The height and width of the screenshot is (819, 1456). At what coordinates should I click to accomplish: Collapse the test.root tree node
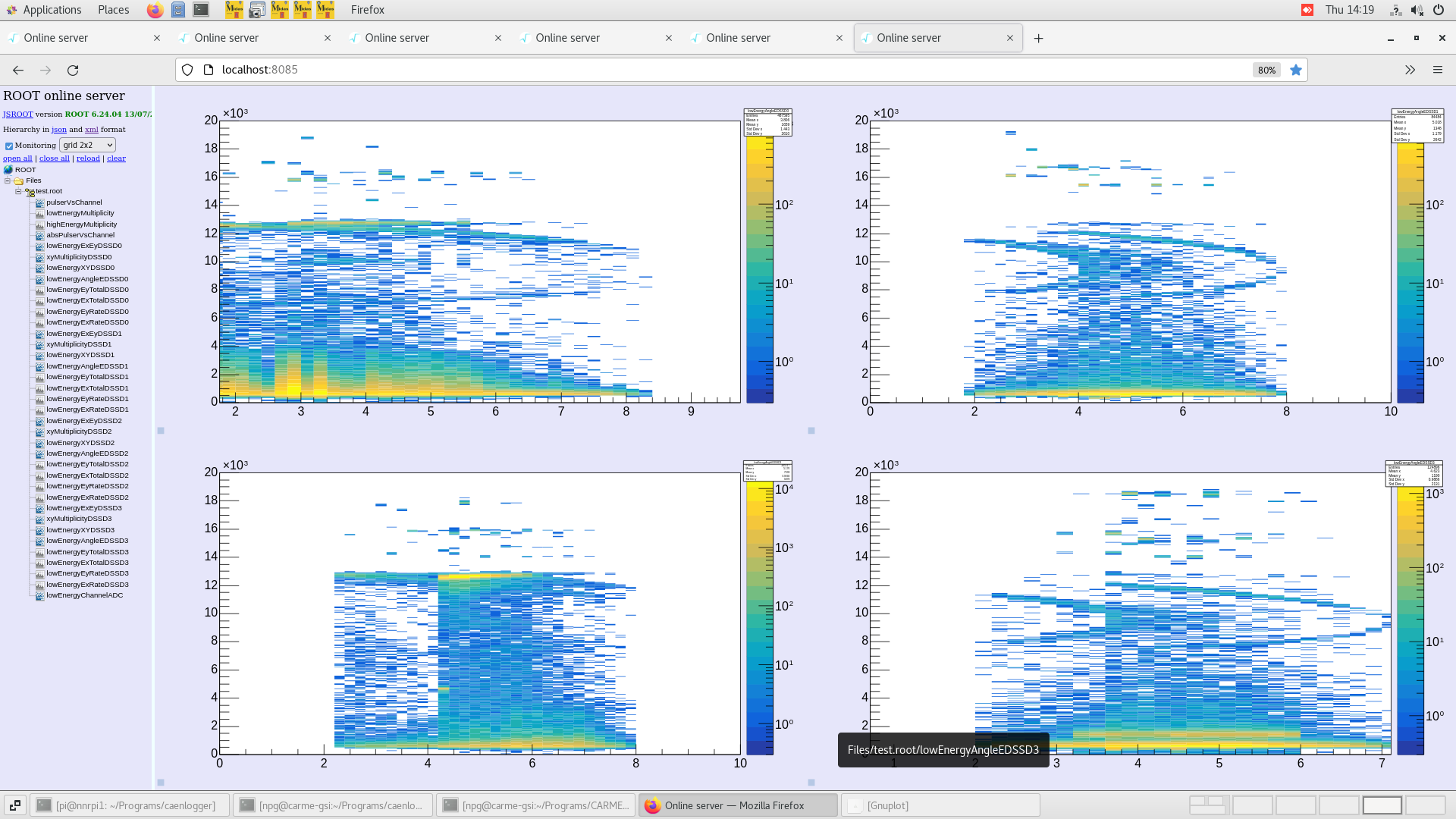pos(17,191)
